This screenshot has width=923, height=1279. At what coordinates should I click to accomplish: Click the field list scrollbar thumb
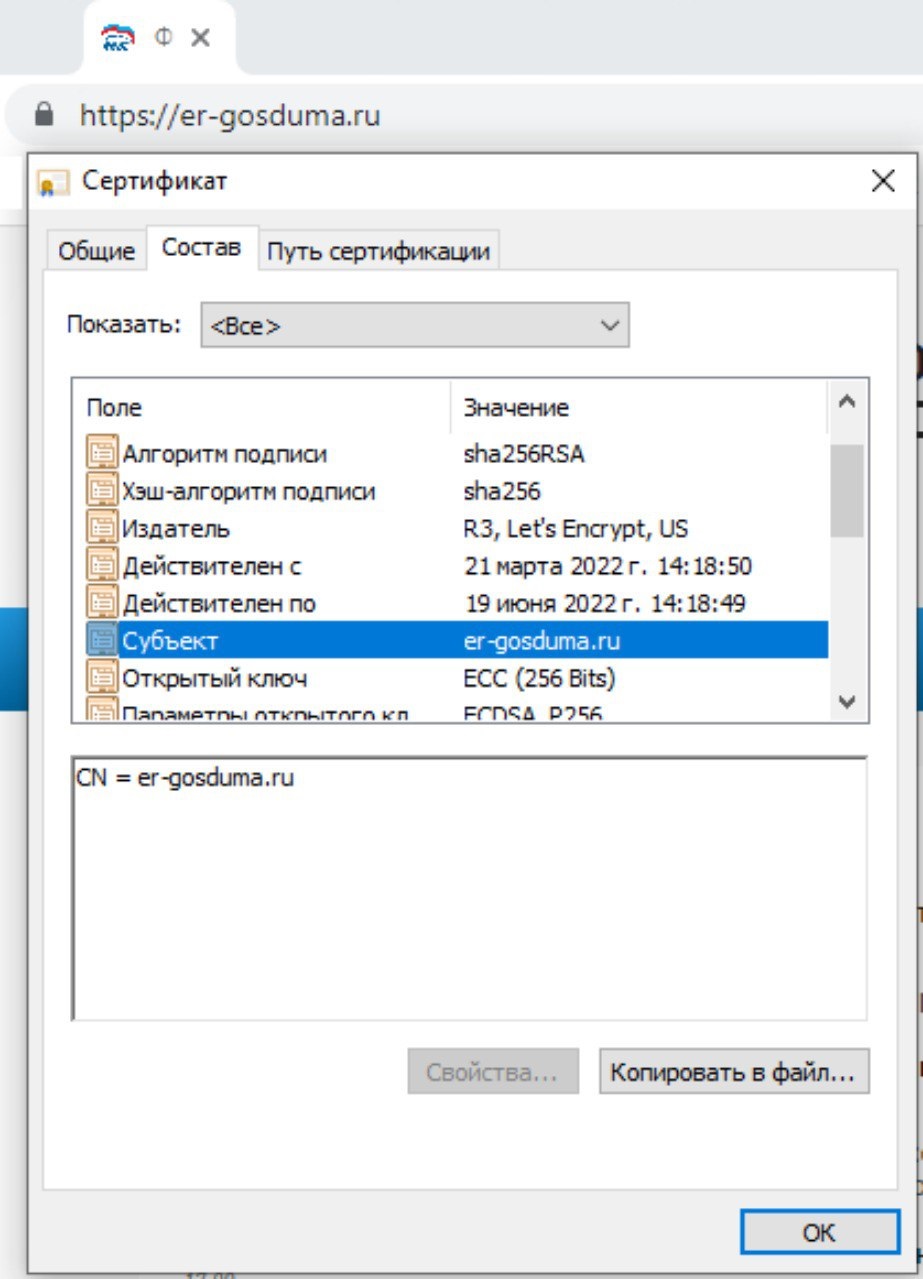[847, 491]
